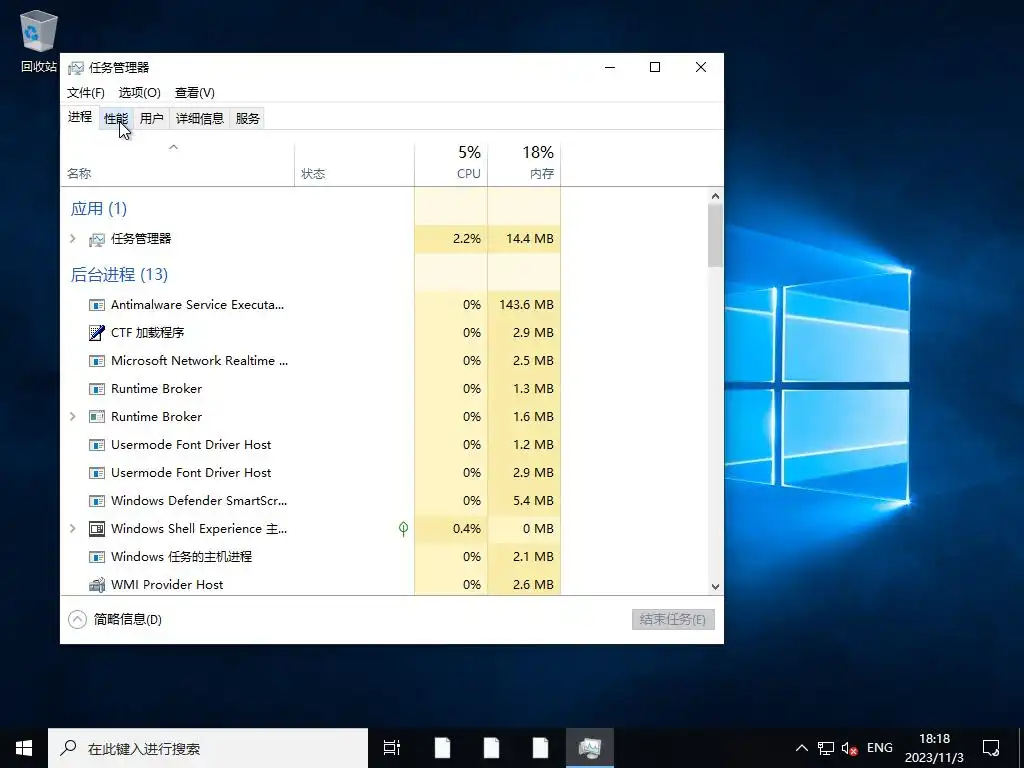Switch to the 用户 tab
The image size is (1024, 768).
[152, 118]
